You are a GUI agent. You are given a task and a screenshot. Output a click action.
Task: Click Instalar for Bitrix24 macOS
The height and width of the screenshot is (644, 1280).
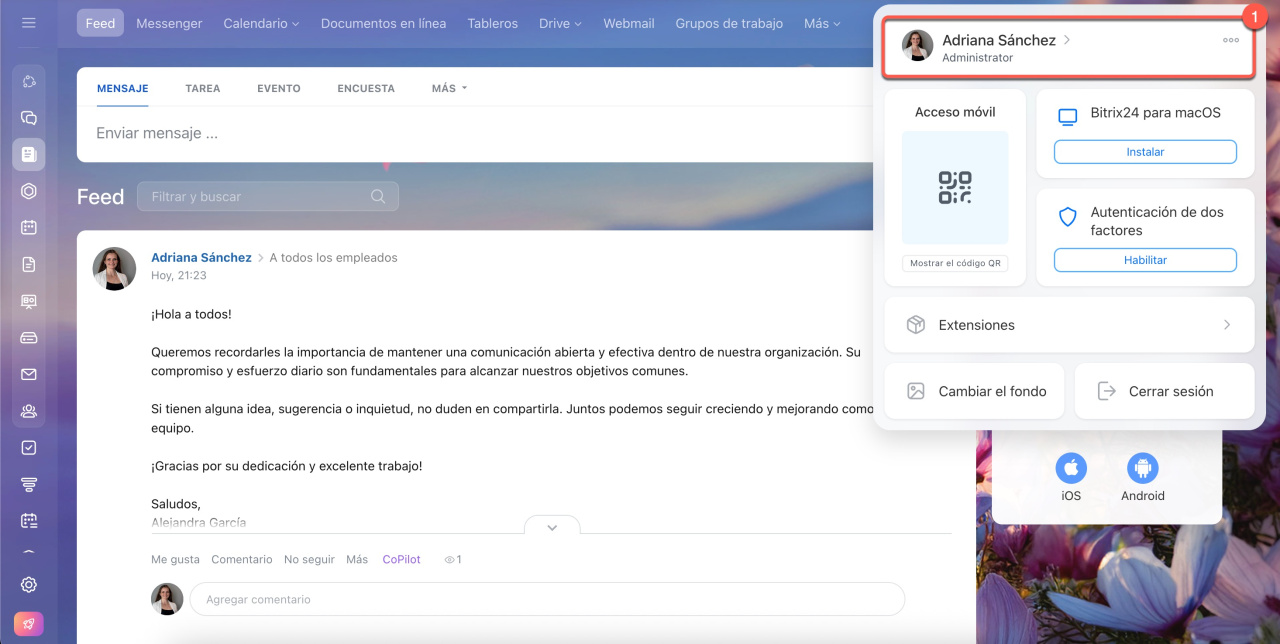point(1145,152)
